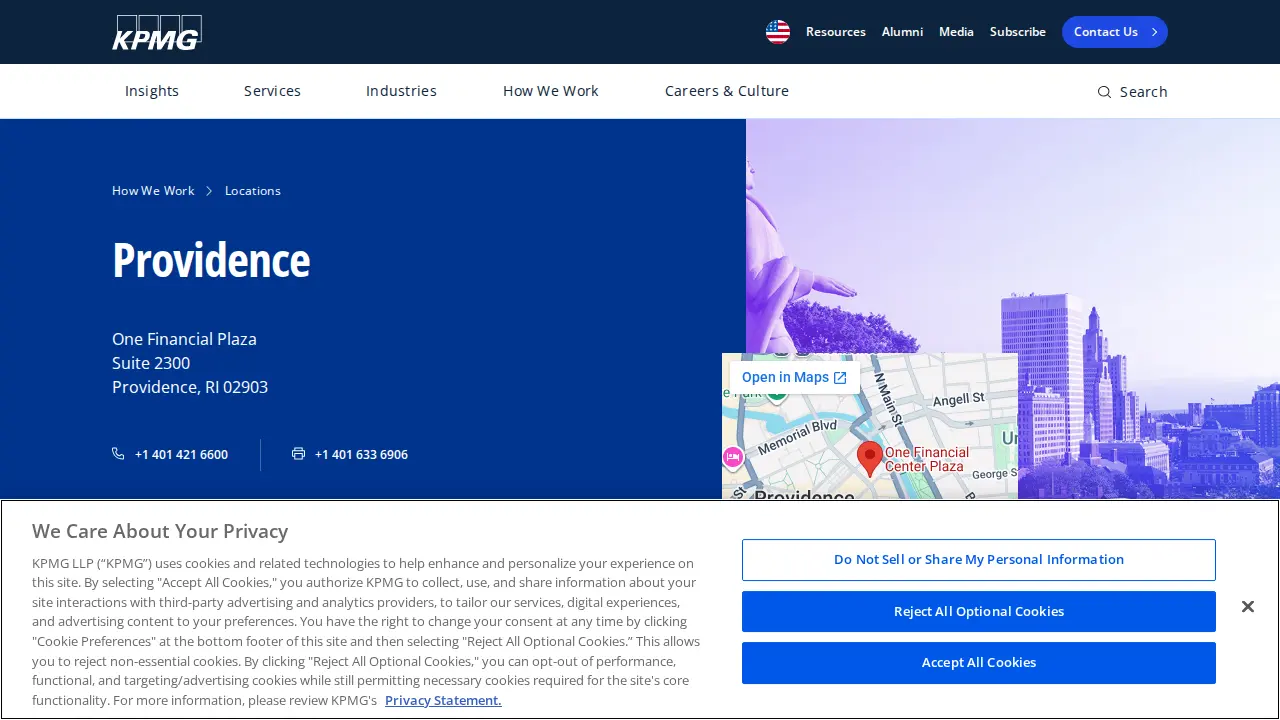Visit the Alumni link
1280x720 pixels.
[902, 32]
